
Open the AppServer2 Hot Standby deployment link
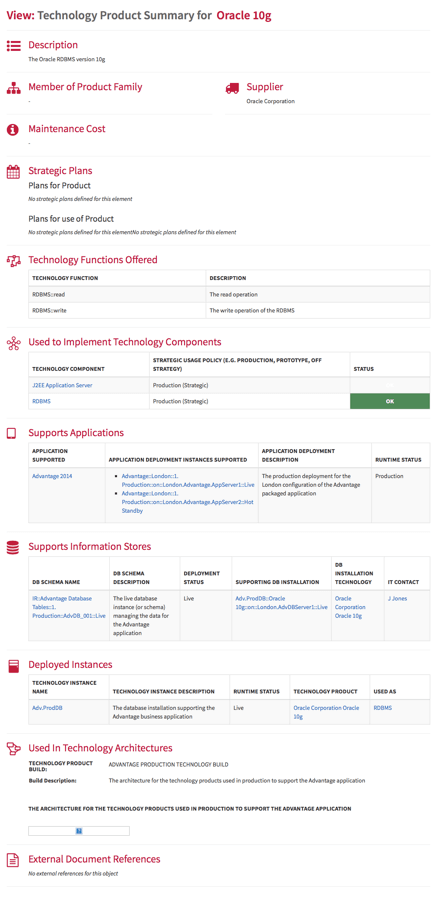click(188, 502)
